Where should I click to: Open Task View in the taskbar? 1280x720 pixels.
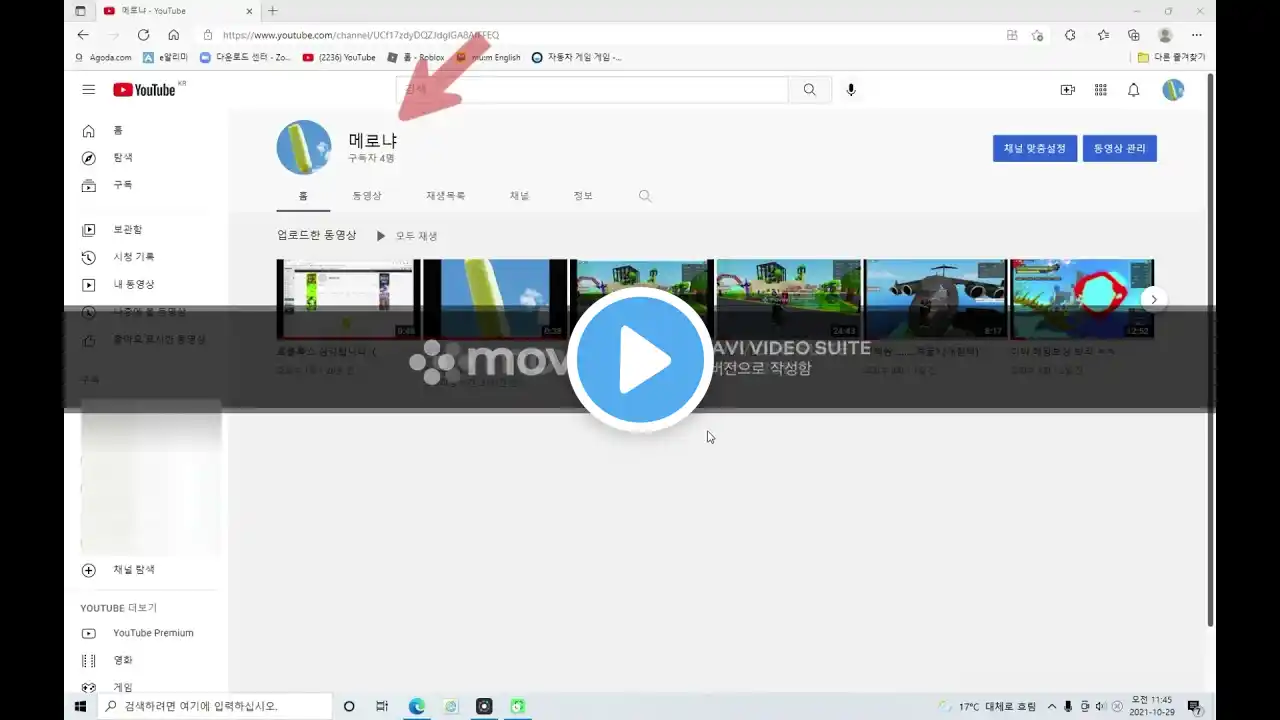[382, 706]
